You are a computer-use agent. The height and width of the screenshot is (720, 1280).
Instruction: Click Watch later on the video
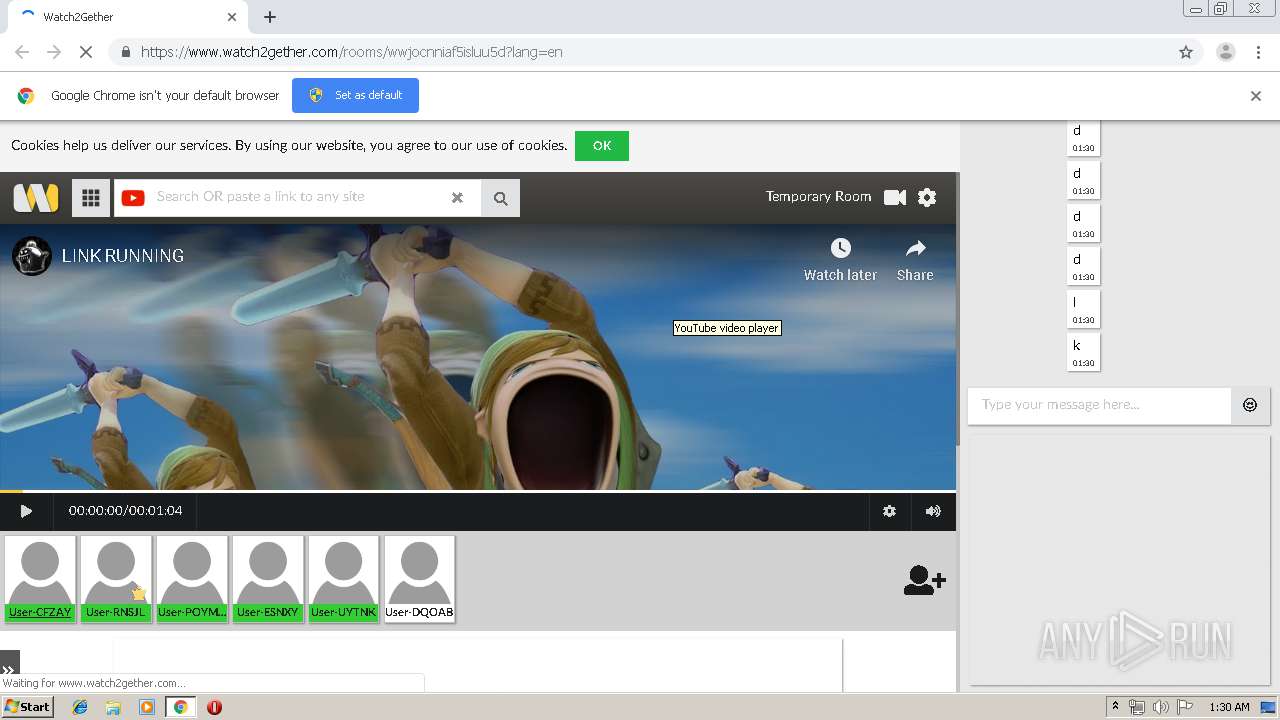coord(840,260)
